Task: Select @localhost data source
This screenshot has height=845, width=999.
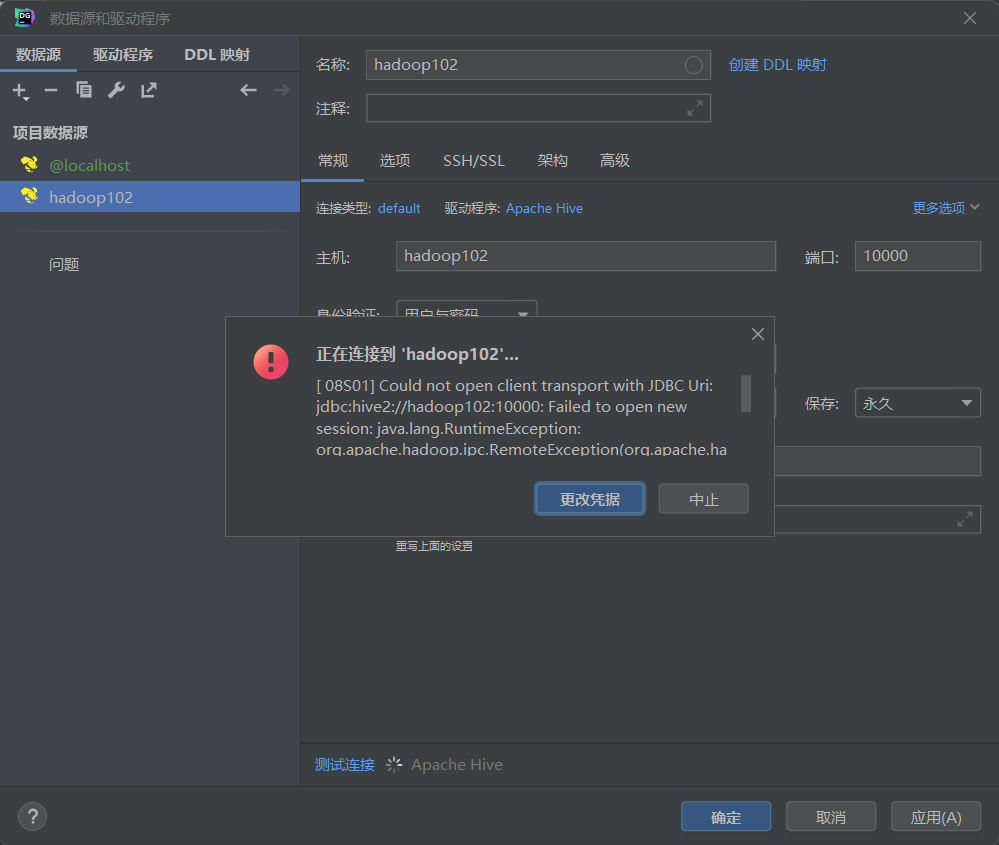Action: coord(150,165)
